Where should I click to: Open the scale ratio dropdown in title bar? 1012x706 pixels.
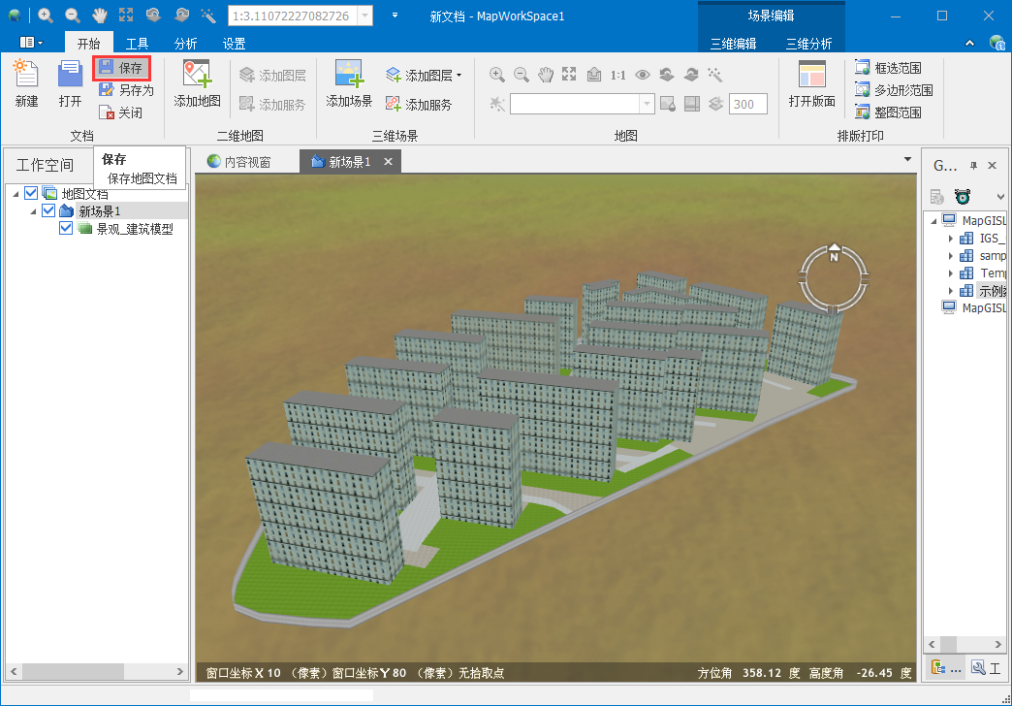click(365, 15)
